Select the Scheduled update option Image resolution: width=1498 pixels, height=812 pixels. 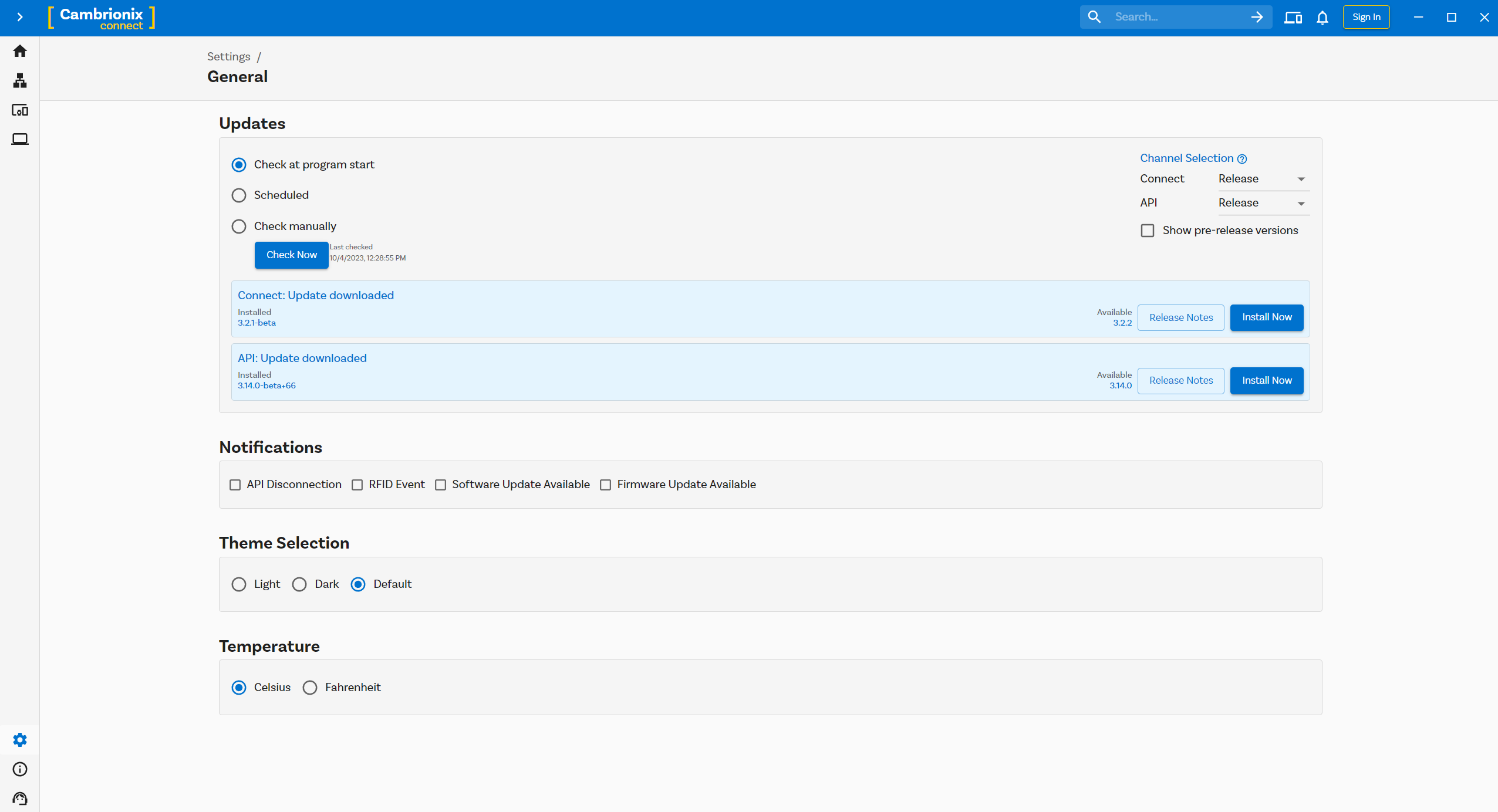click(239, 195)
